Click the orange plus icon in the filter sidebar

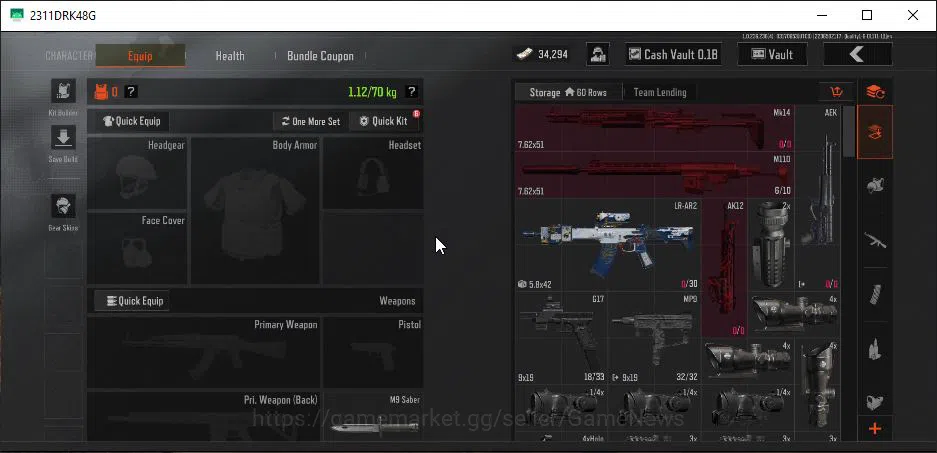click(x=875, y=428)
